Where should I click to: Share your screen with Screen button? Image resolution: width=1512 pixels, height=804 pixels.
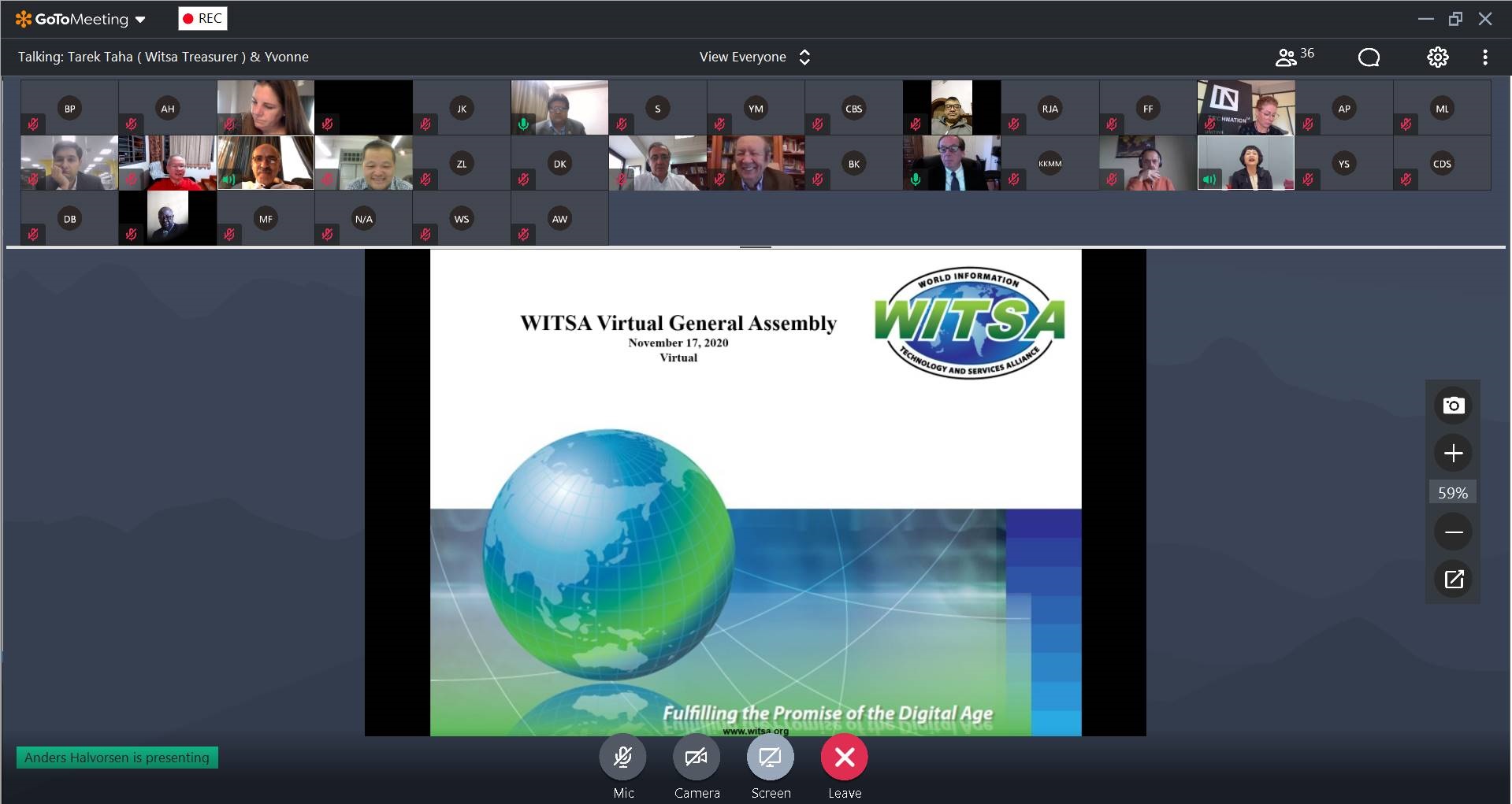tap(770, 758)
